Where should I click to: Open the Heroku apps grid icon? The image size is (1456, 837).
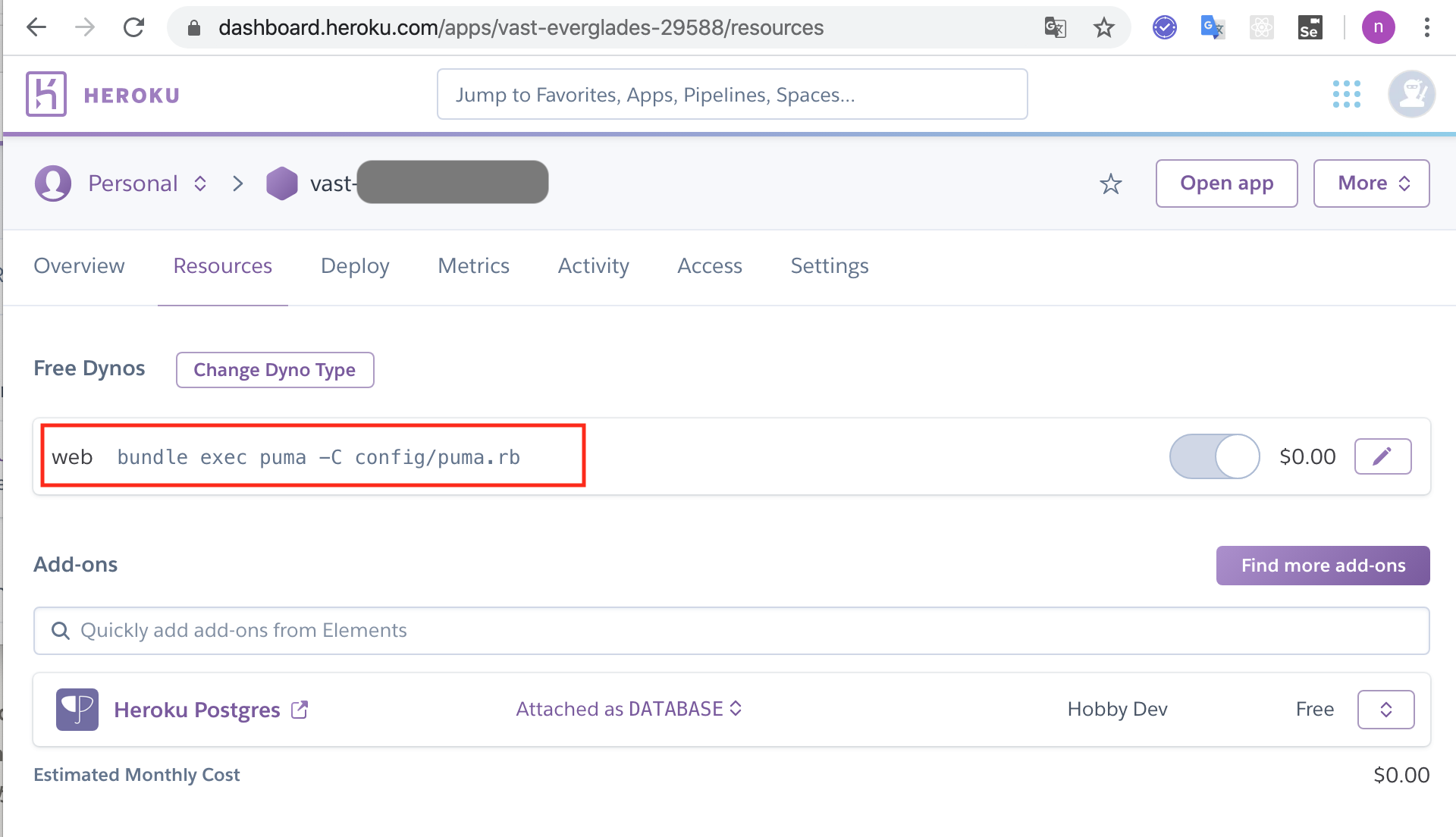point(1346,94)
